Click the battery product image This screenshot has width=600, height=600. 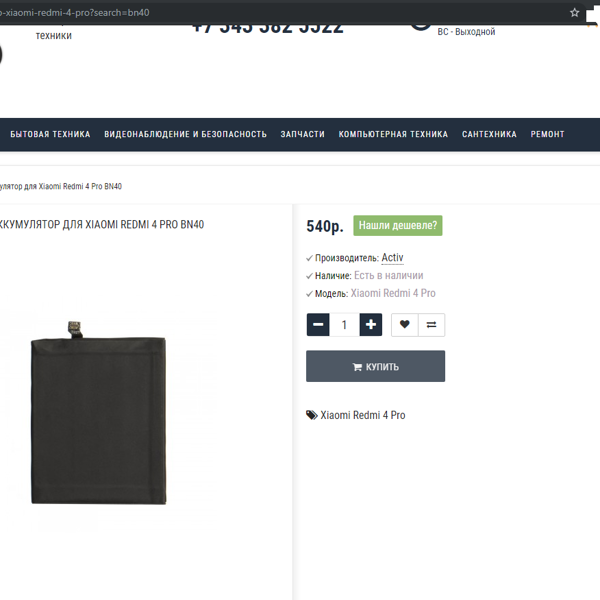tap(99, 412)
